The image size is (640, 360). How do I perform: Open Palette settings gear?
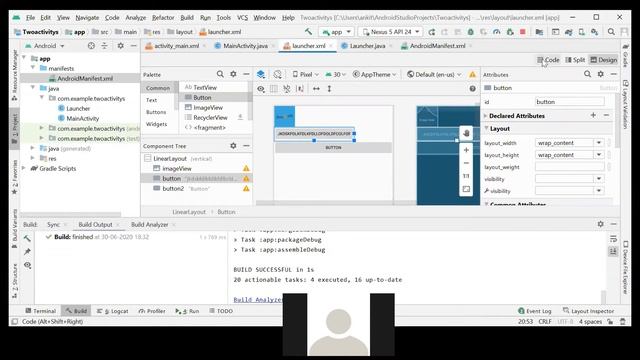pyautogui.click(x=233, y=74)
